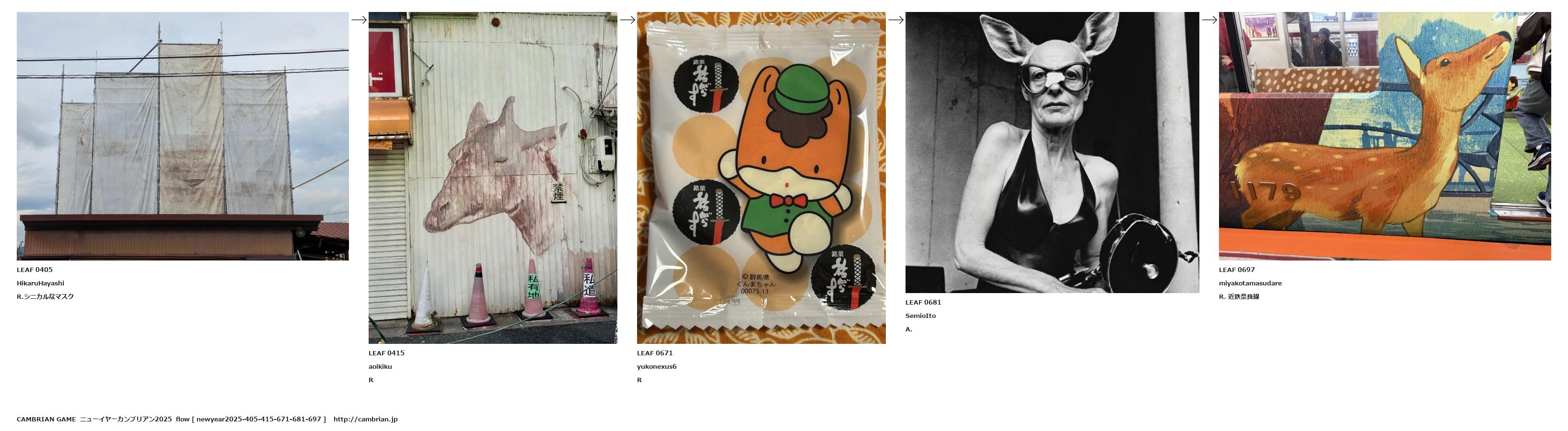Image resolution: width=1568 pixels, height=431 pixels.
Task: Open author yukonexus6's name
Action: tap(656, 366)
